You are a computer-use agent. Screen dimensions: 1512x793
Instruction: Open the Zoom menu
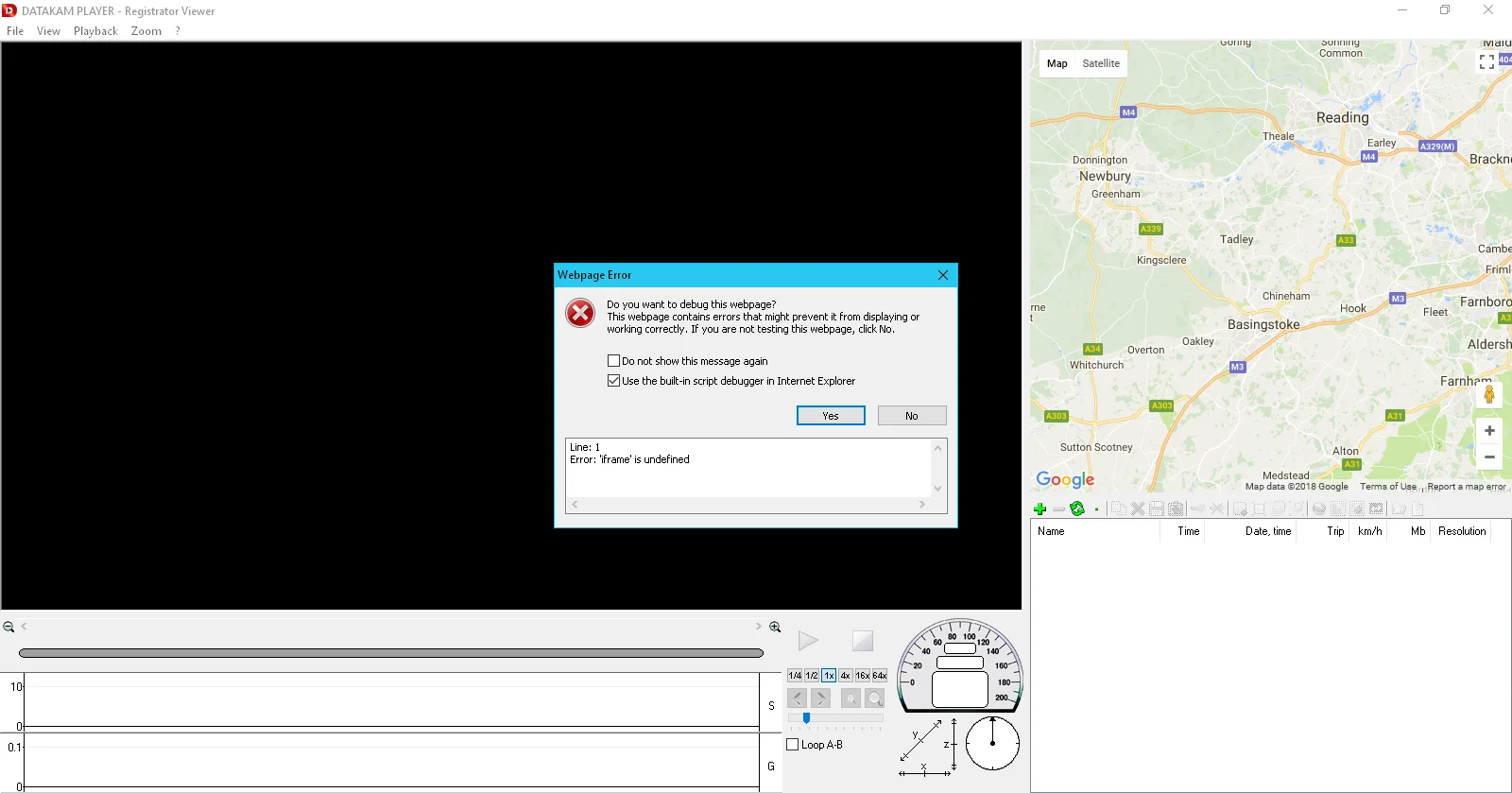(x=146, y=31)
